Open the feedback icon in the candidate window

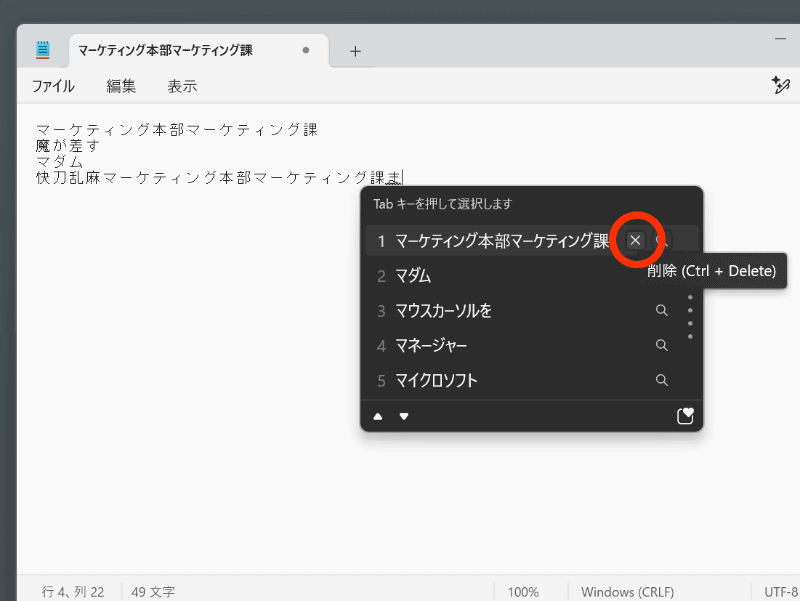tap(684, 415)
